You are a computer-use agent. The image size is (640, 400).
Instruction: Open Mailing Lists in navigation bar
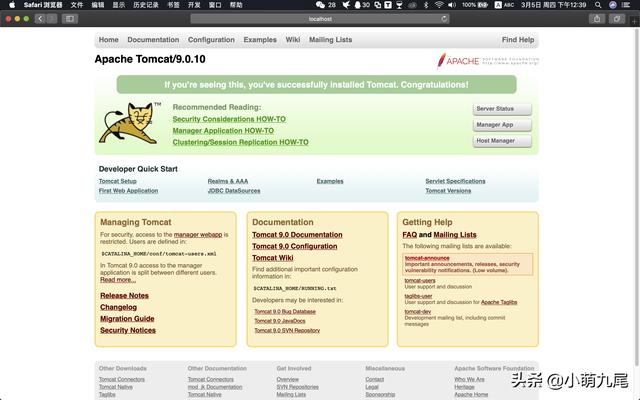coord(330,40)
